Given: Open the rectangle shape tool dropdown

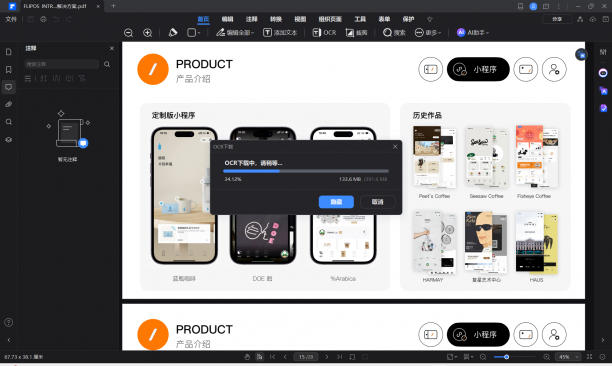Looking at the screenshot, I should [x=193, y=33].
